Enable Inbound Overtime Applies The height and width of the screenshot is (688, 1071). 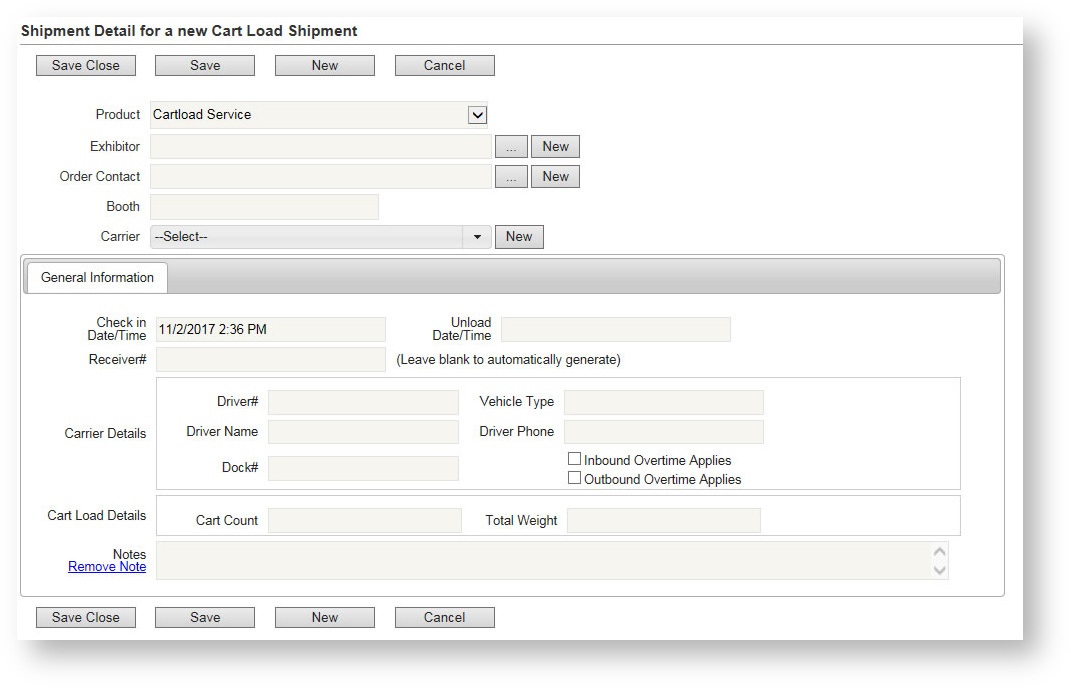click(x=575, y=458)
